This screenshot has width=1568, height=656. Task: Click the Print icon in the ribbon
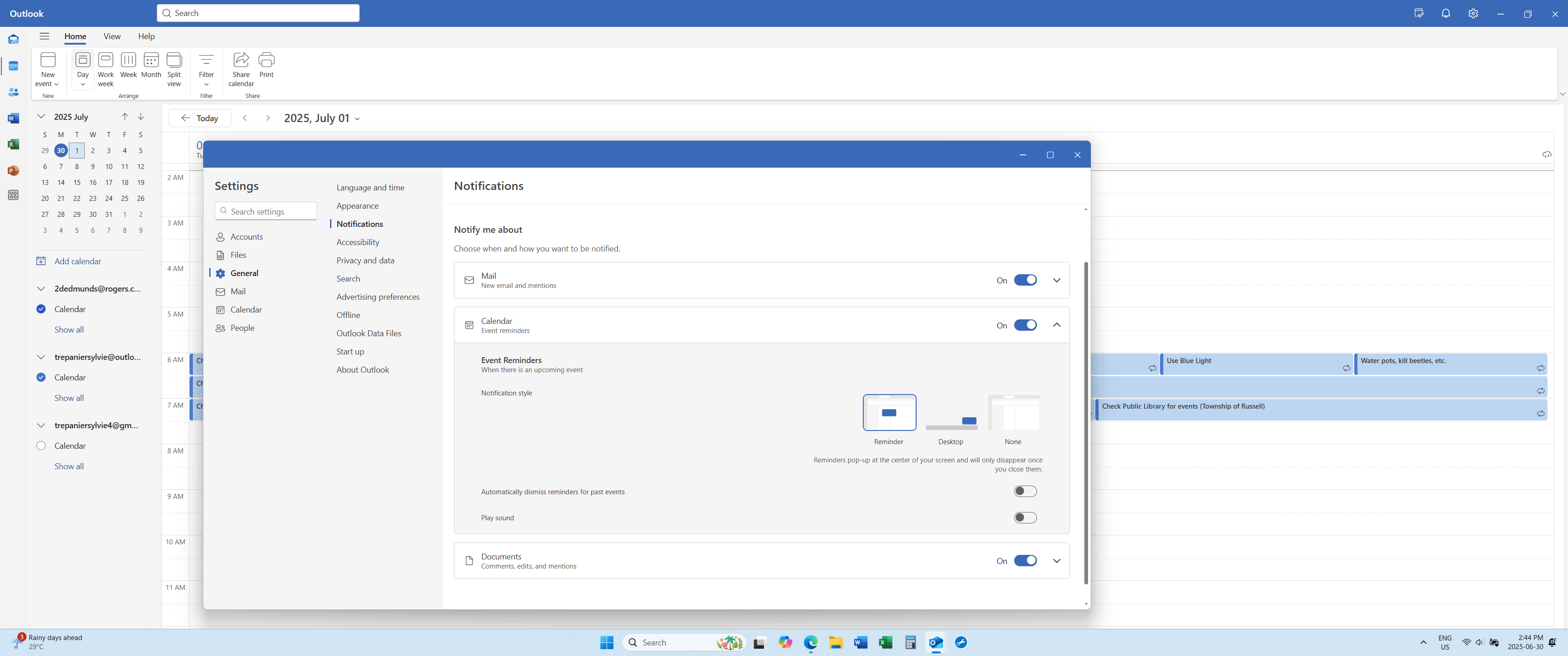pyautogui.click(x=266, y=60)
